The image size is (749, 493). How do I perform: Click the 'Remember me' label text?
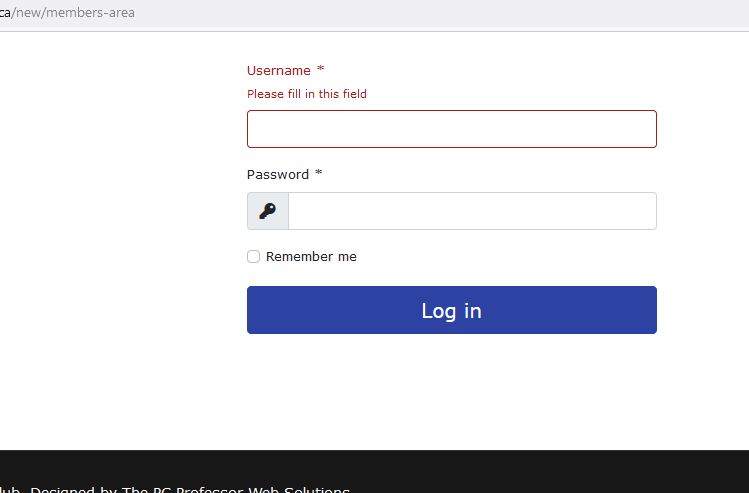click(x=311, y=257)
